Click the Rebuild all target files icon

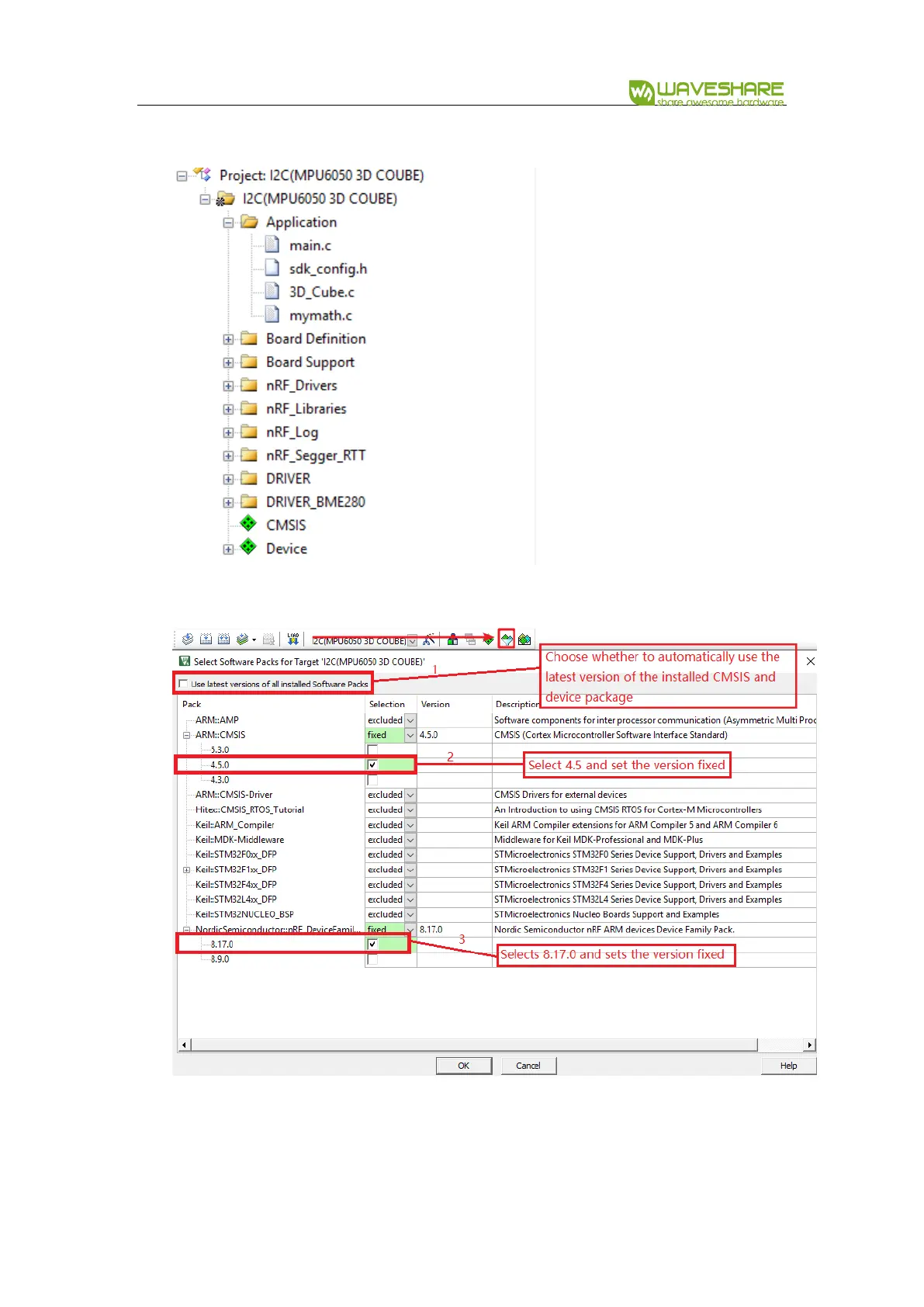(x=223, y=640)
